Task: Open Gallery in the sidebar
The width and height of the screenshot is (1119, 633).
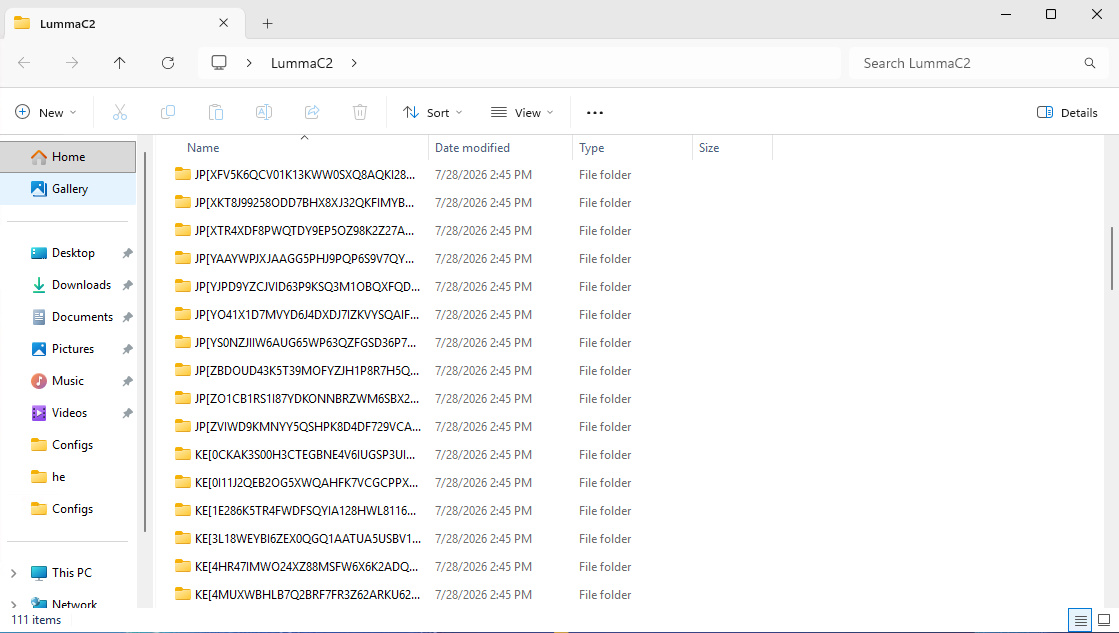Action: [x=68, y=189]
